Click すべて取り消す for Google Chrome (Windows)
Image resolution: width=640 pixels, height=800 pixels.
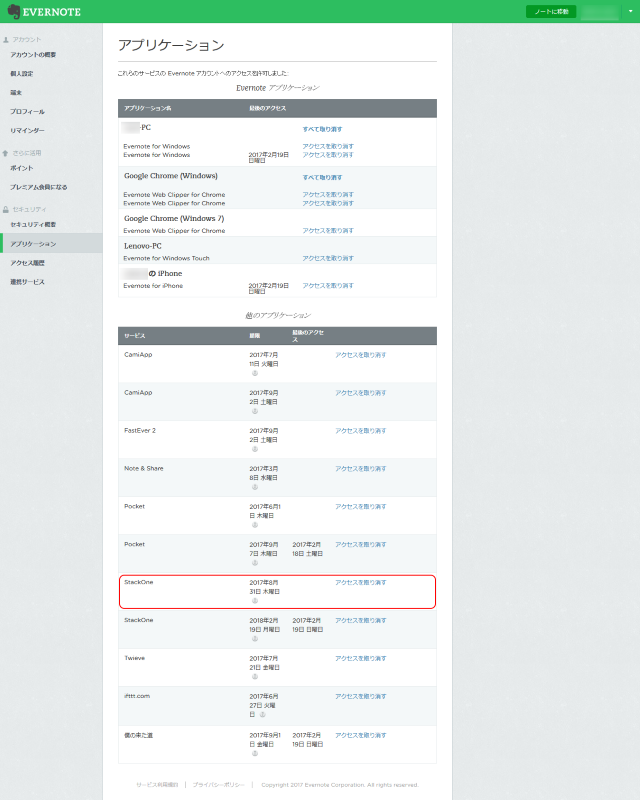[x=322, y=178]
